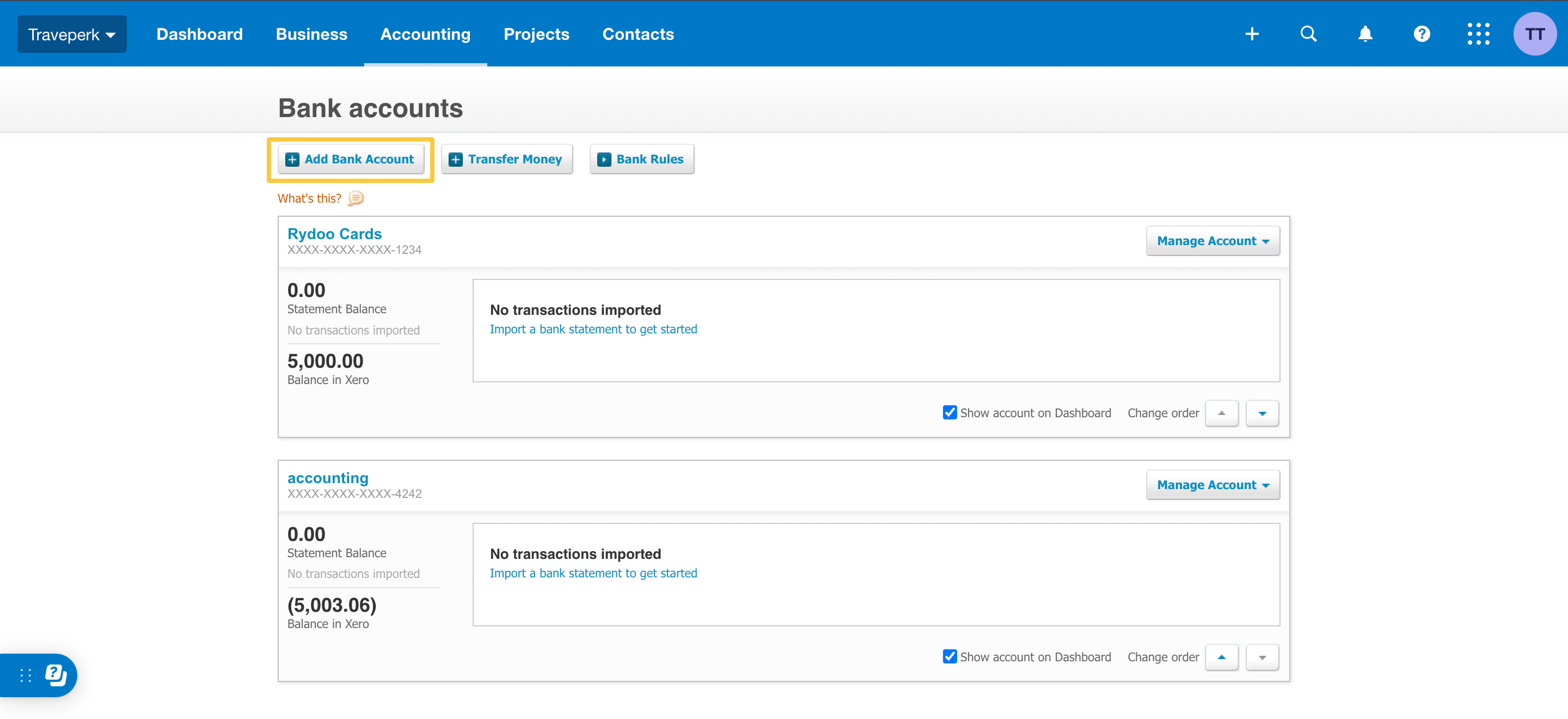Click the What's this? link
The image size is (1568, 719).
click(x=309, y=198)
